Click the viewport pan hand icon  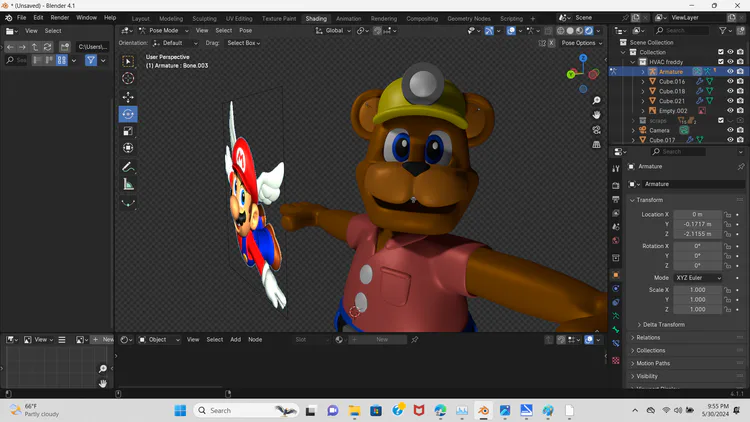(x=596, y=115)
